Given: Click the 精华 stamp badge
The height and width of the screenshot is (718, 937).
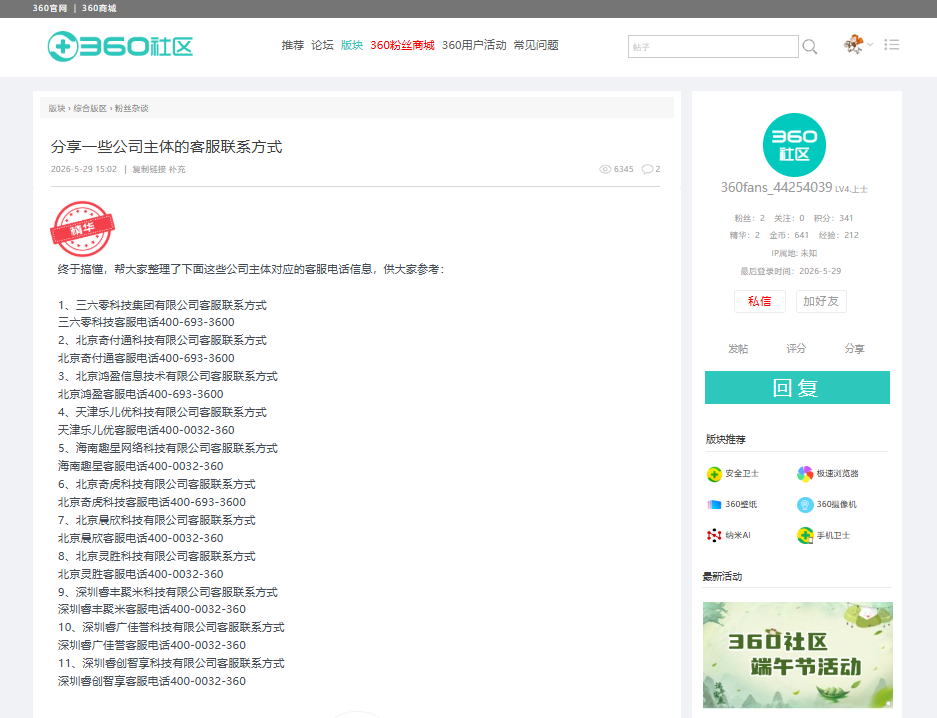Looking at the screenshot, I should (82, 229).
